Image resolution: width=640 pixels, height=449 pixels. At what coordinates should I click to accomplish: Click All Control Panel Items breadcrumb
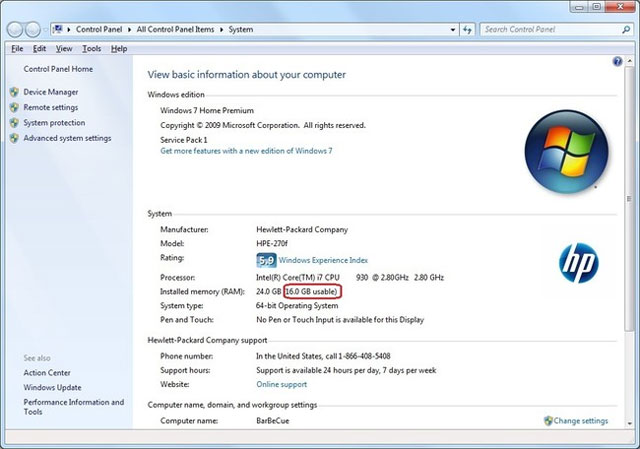175,29
